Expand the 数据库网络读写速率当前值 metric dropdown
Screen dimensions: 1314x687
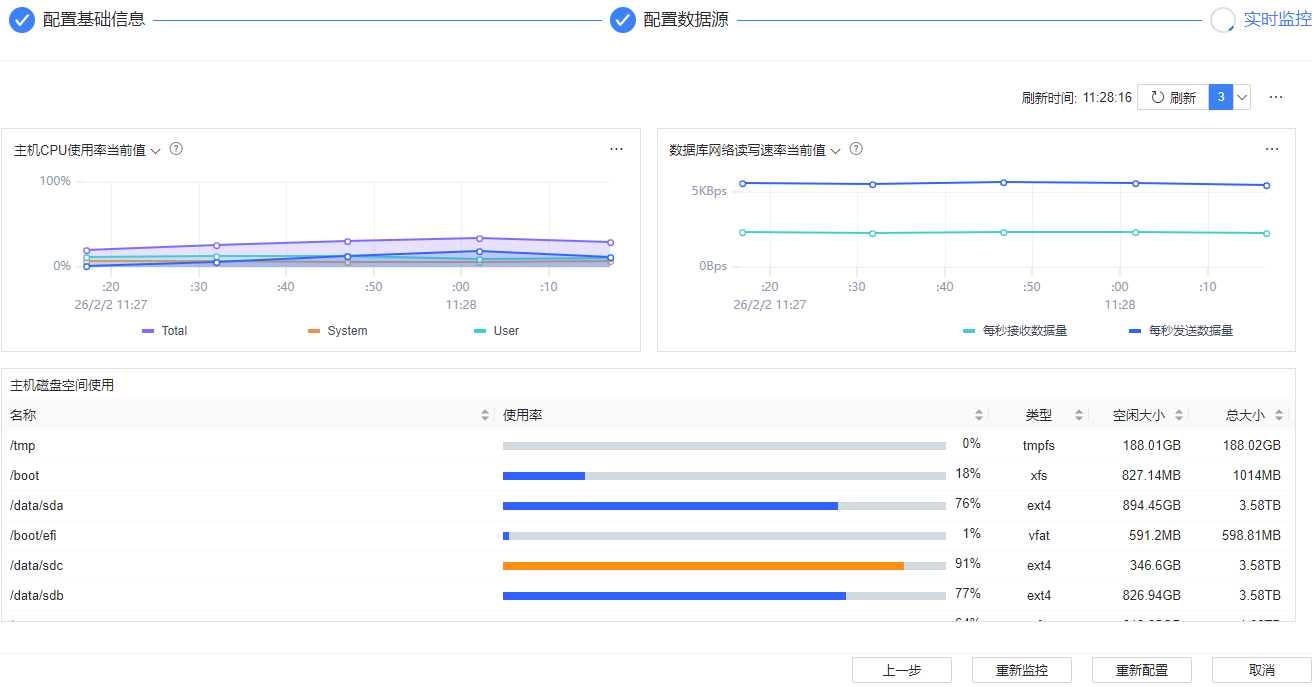[x=835, y=150]
